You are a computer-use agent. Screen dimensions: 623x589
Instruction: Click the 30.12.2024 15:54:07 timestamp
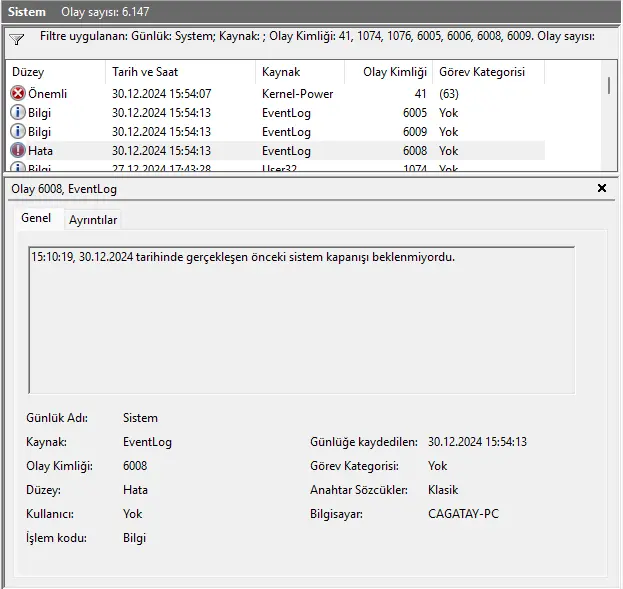(161, 94)
